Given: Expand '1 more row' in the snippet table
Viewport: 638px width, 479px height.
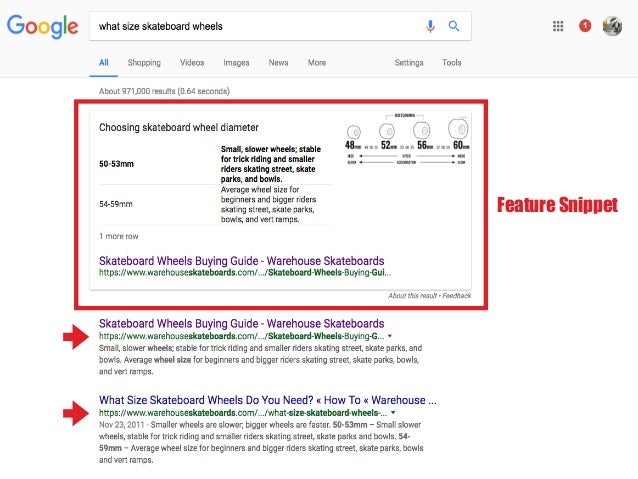Looking at the screenshot, I should coord(119,236).
